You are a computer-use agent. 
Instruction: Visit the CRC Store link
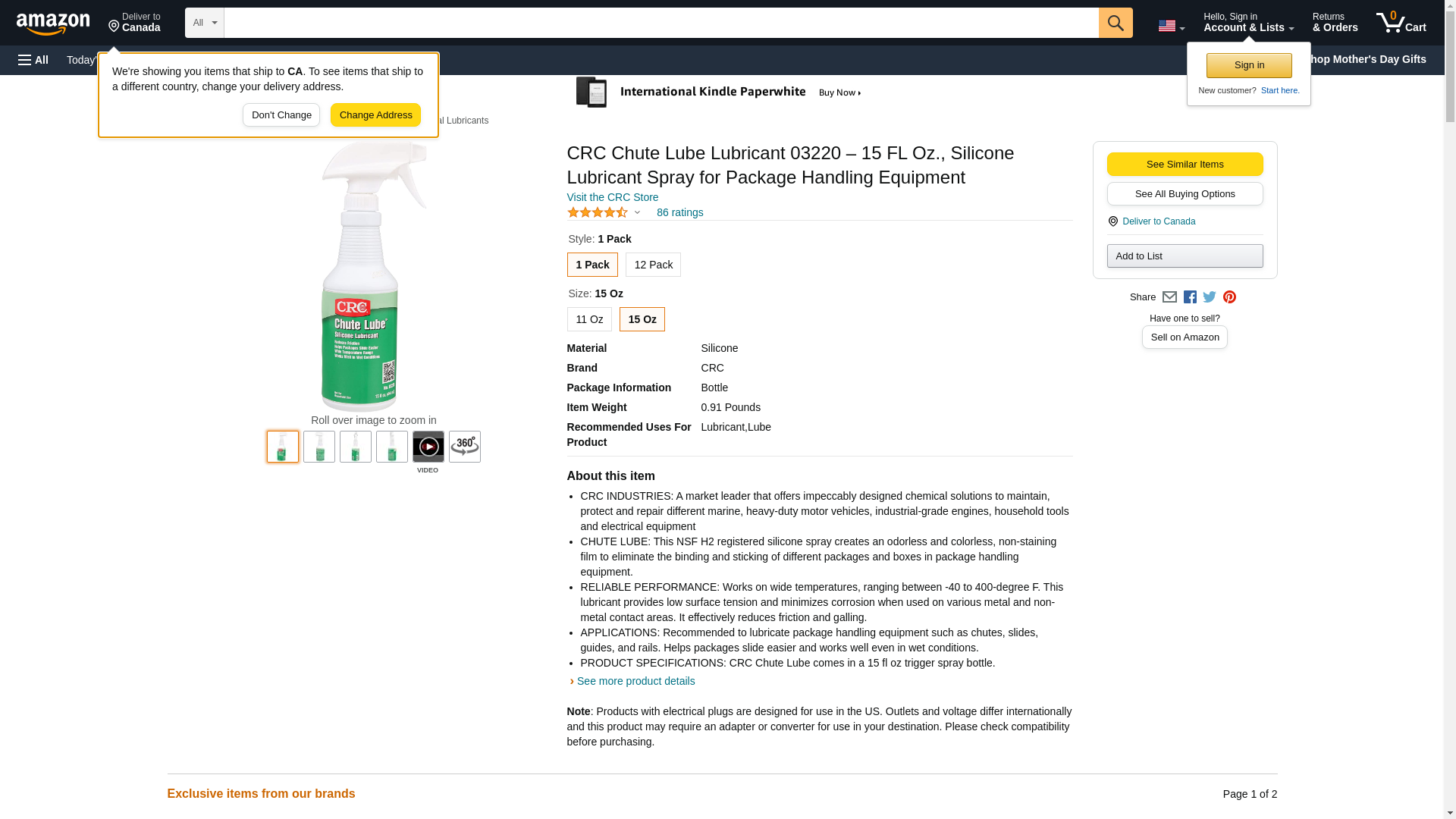(612, 197)
